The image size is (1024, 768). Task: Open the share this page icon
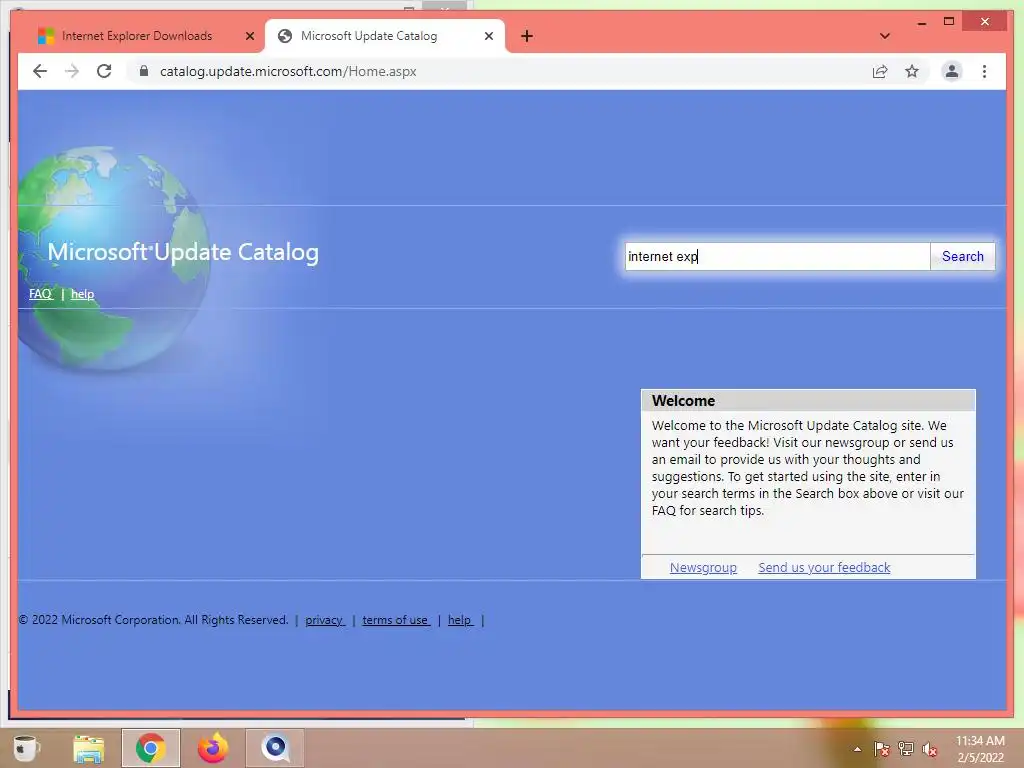click(880, 71)
